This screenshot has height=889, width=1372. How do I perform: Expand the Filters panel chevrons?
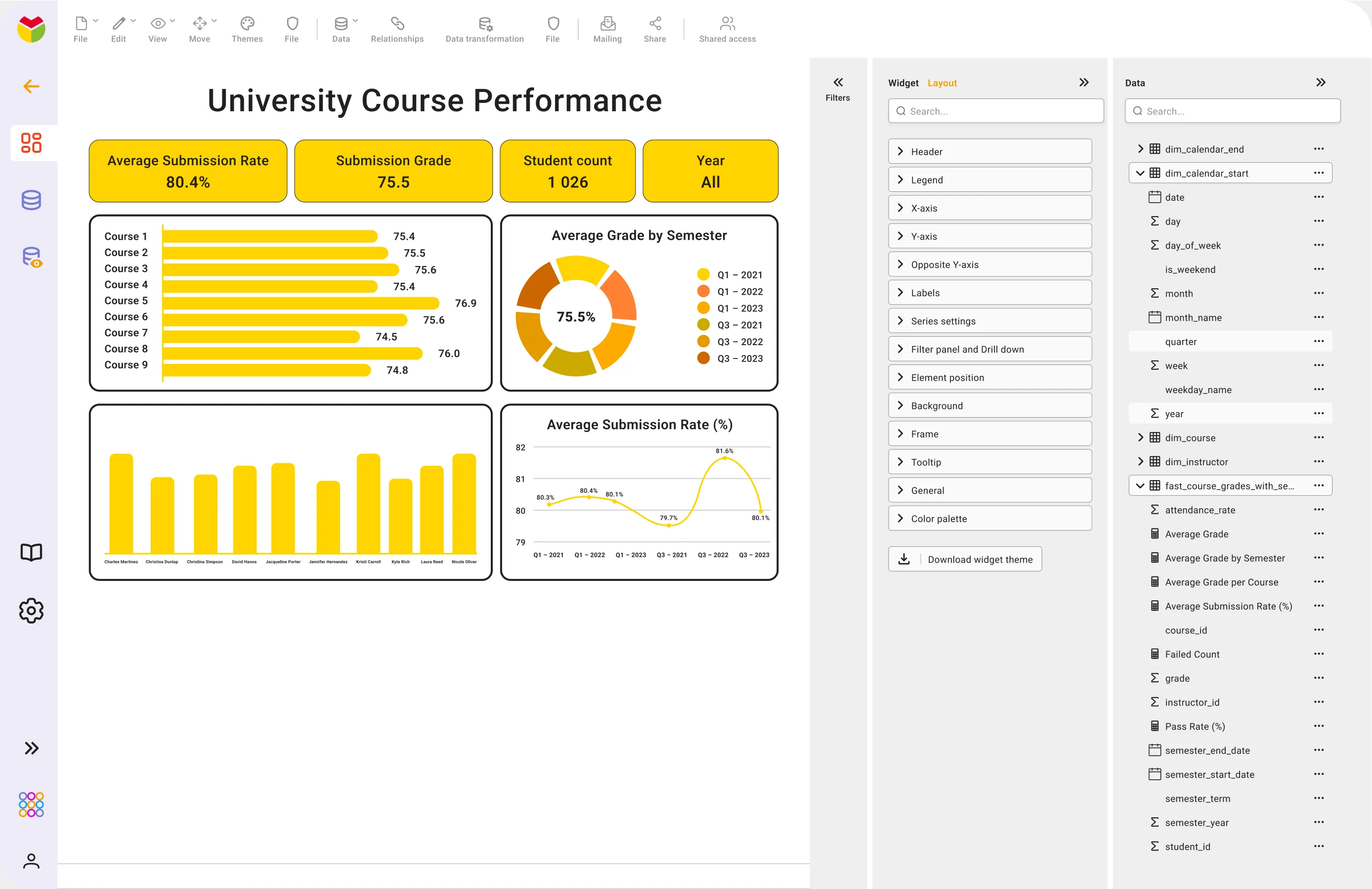[x=838, y=83]
